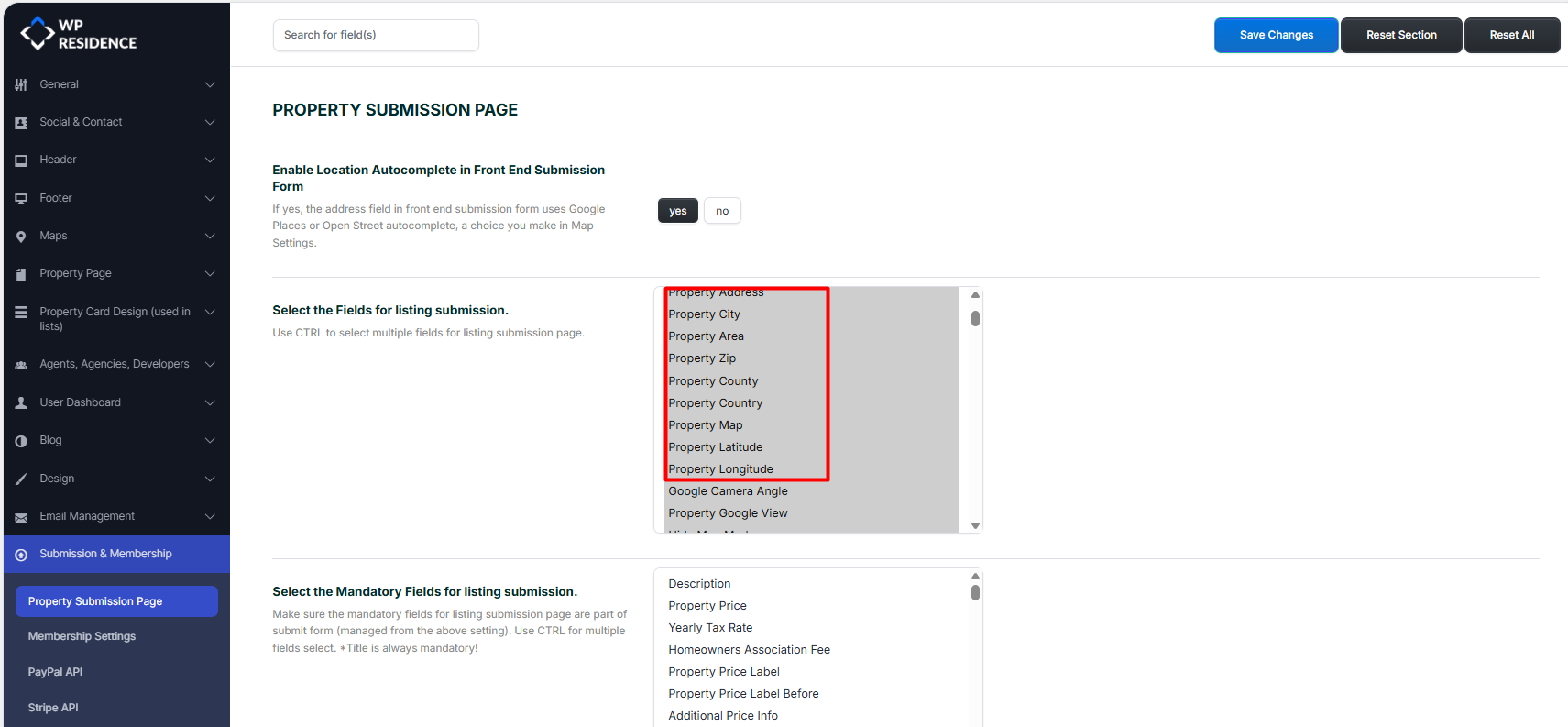Image resolution: width=1568 pixels, height=727 pixels.
Task: Click the User Dashboard person icon
Action: [21, 402]
